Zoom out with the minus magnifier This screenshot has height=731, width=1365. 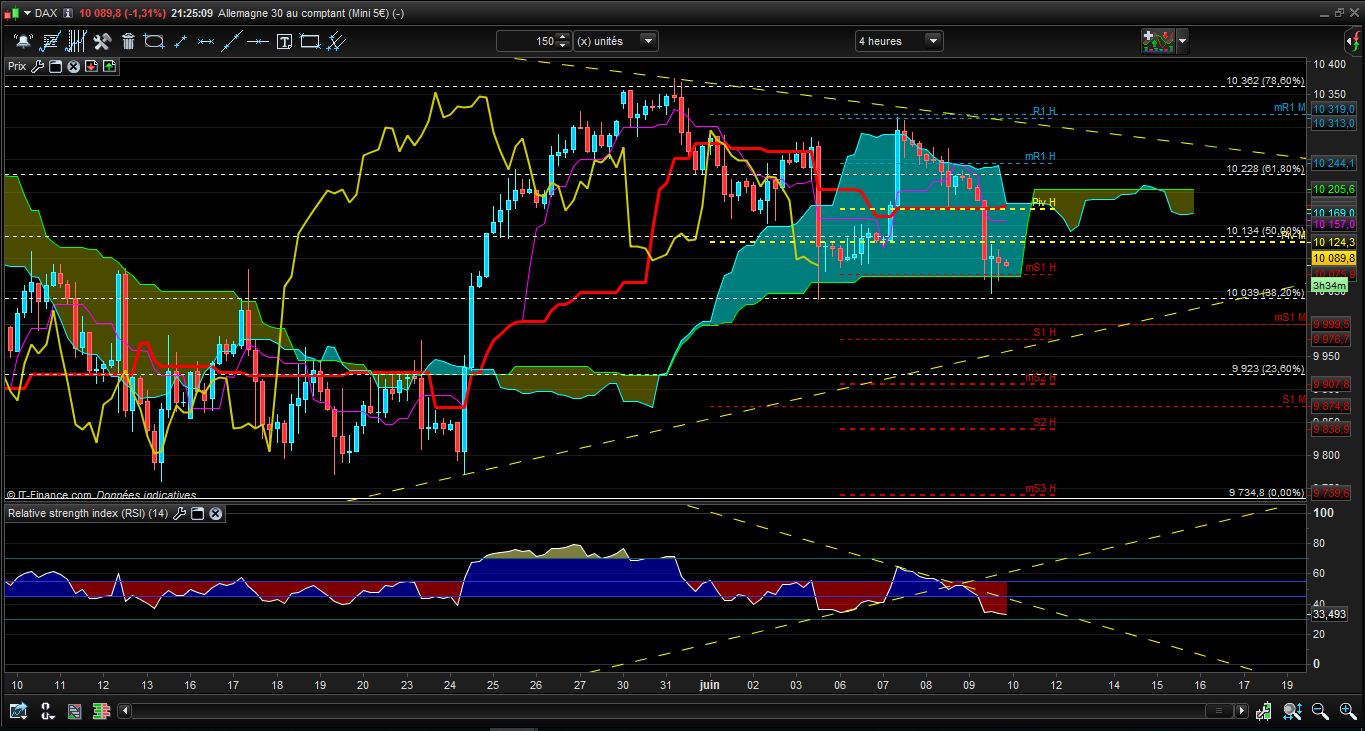tap(1321, 711)
